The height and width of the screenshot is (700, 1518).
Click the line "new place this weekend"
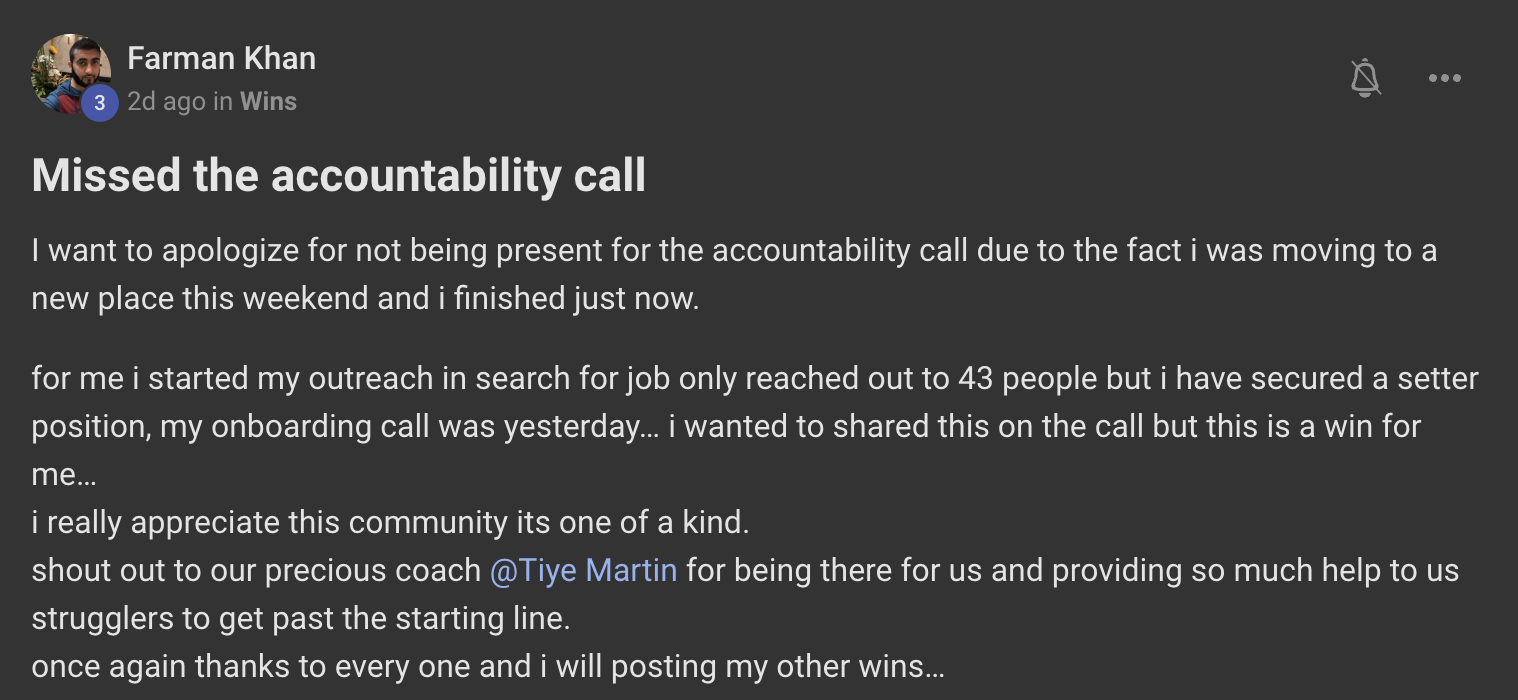365,299
